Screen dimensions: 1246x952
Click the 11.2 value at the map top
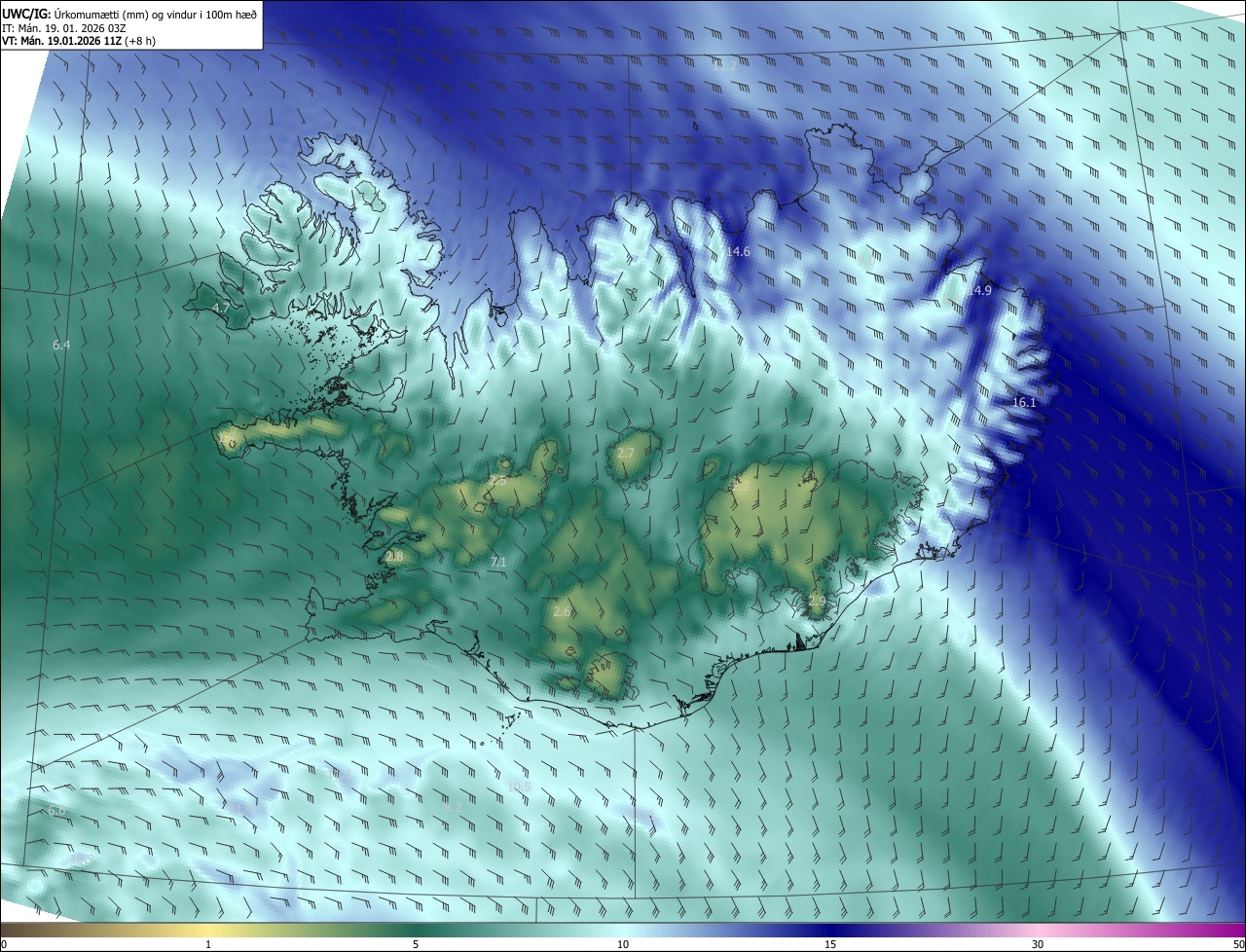tap(724, 66)
